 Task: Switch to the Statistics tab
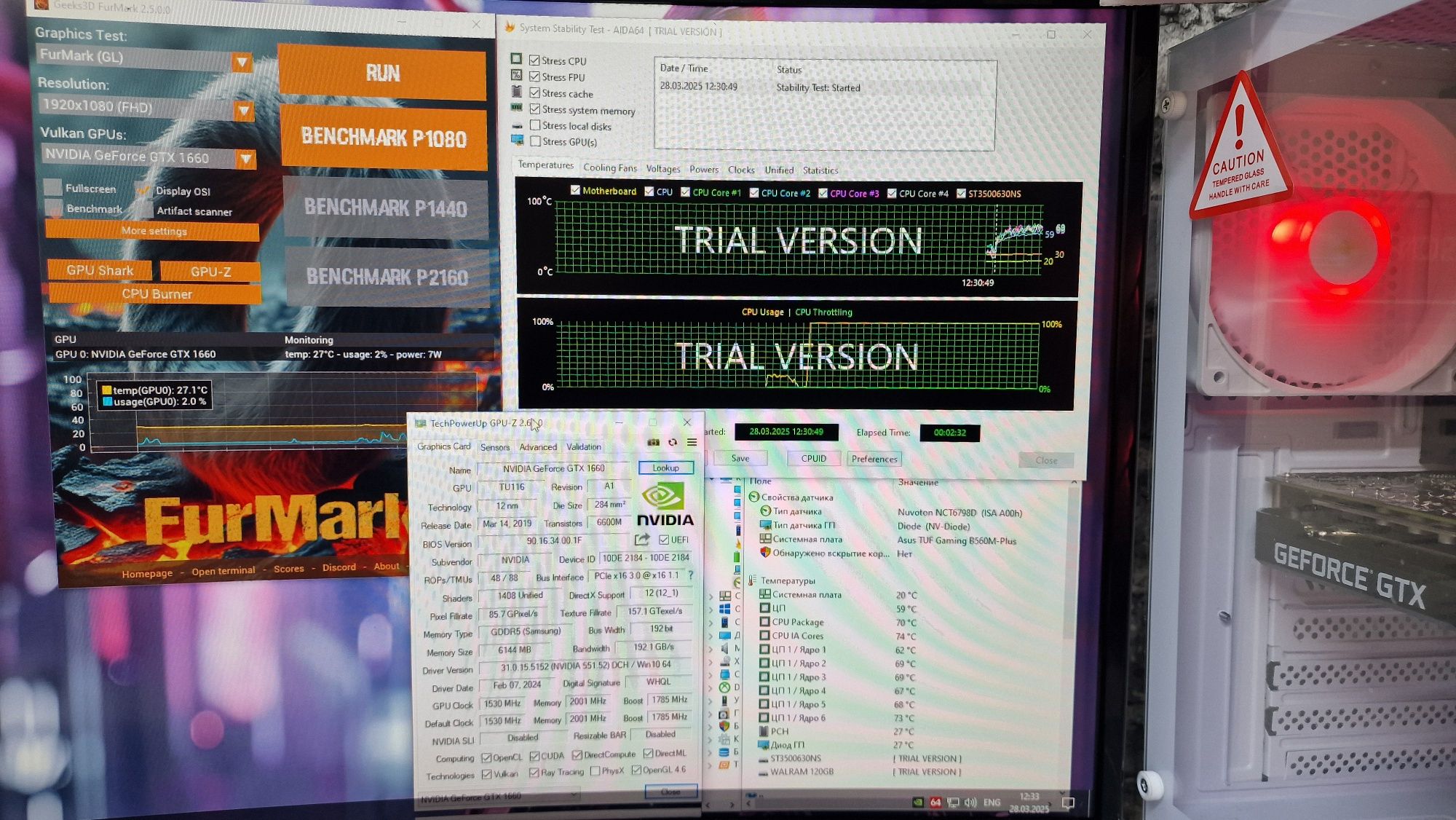[820, 170]
